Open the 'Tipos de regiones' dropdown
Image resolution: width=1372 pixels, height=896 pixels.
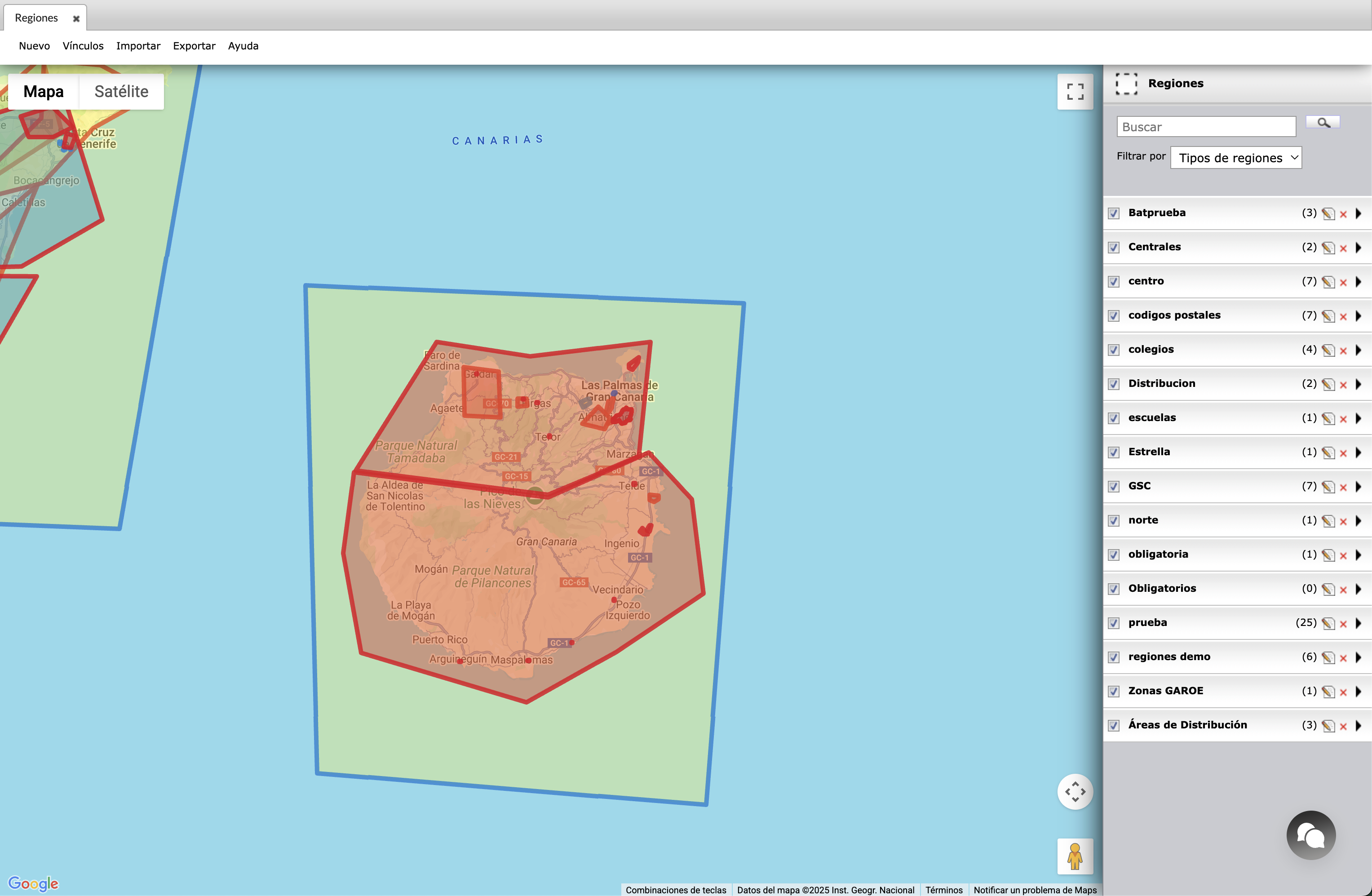coord(1236,157)
